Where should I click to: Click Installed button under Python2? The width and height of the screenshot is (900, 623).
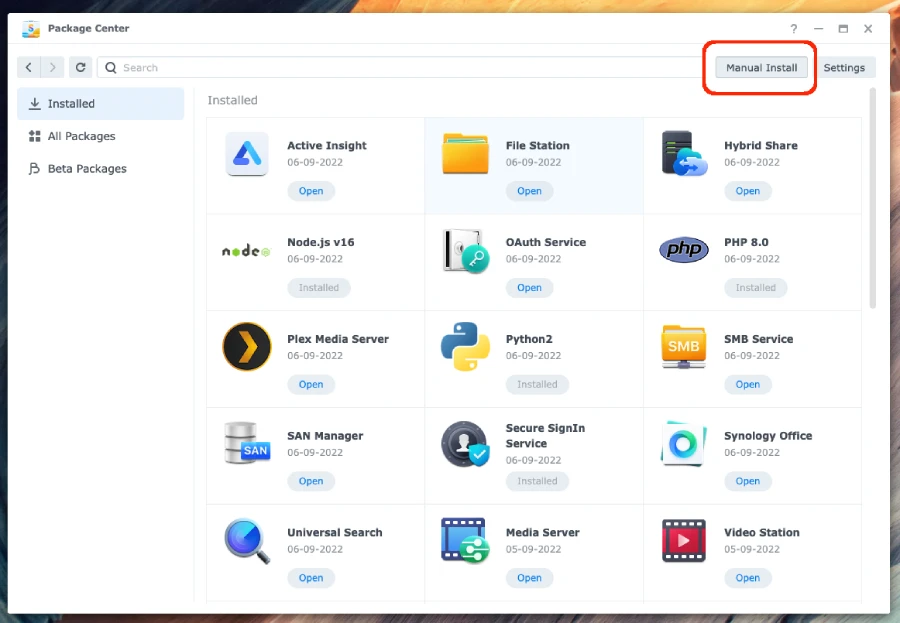(x=537, y=384)
